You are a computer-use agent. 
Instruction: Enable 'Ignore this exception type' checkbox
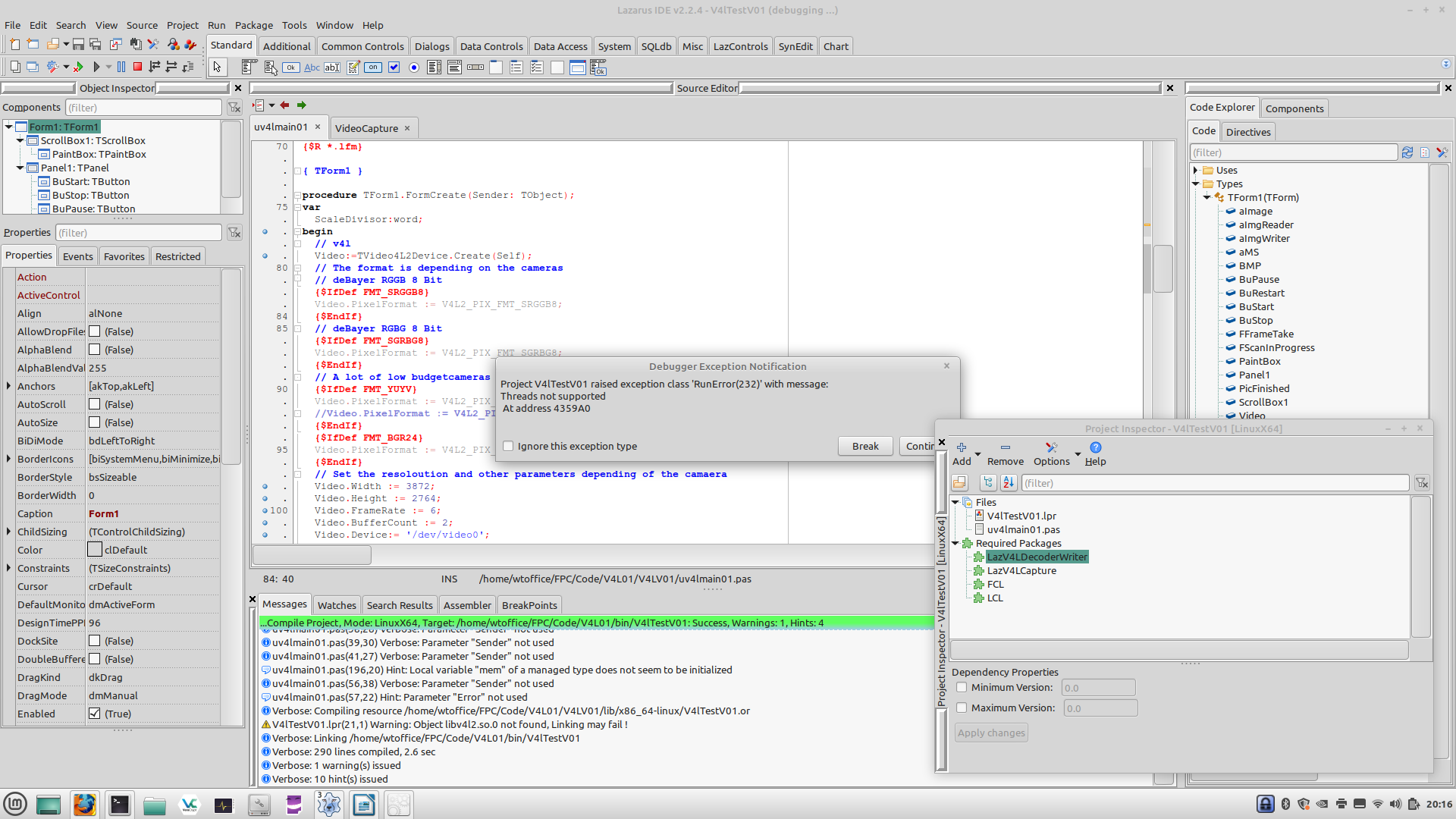(x=509, y=446)
